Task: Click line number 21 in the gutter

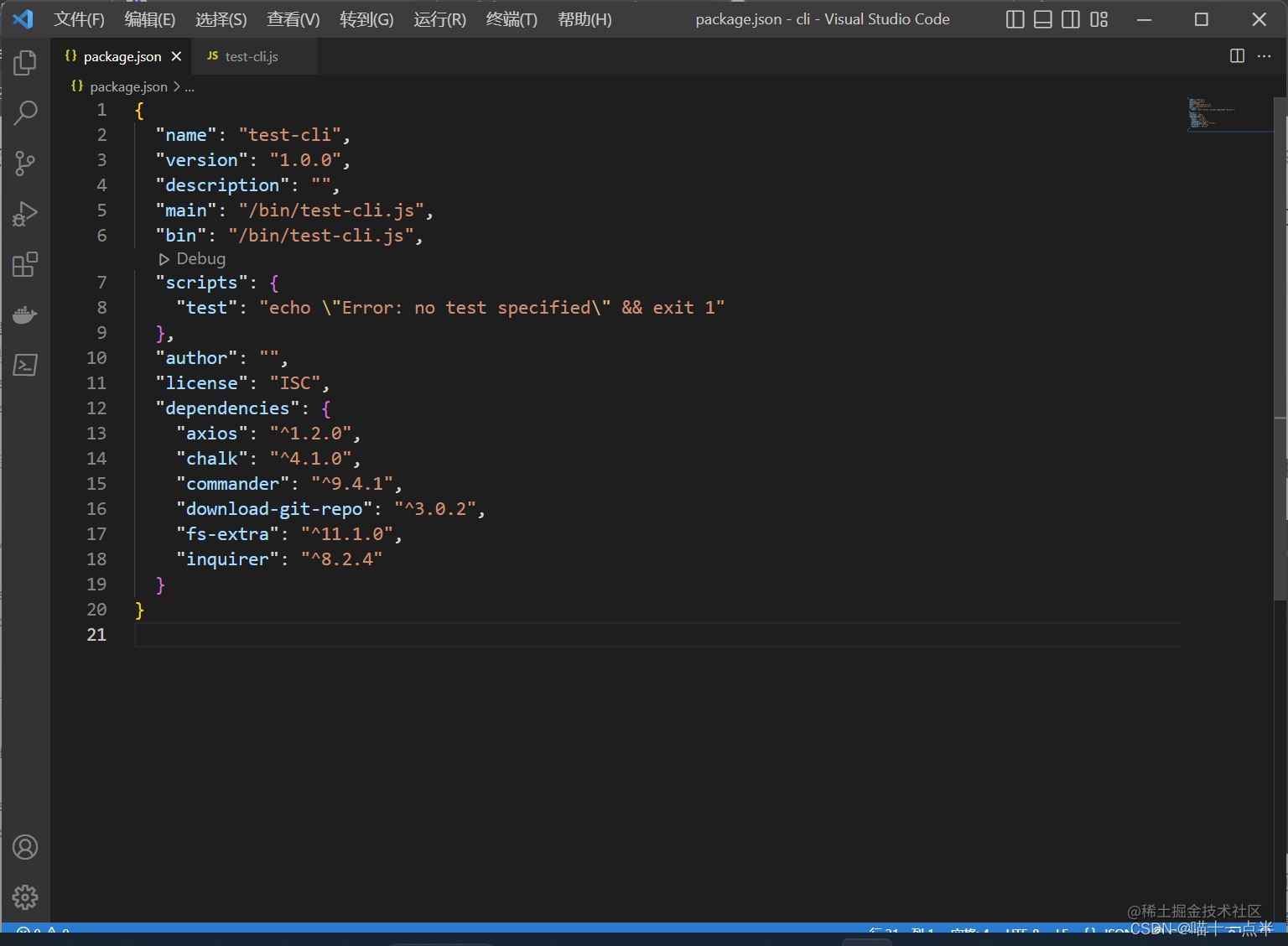Action: pos(96,635)
